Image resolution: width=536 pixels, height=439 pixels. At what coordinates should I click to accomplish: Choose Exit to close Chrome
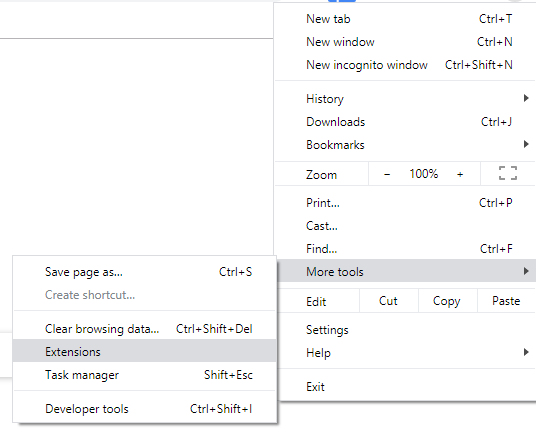pyautogui.click(x=405, y=387)
